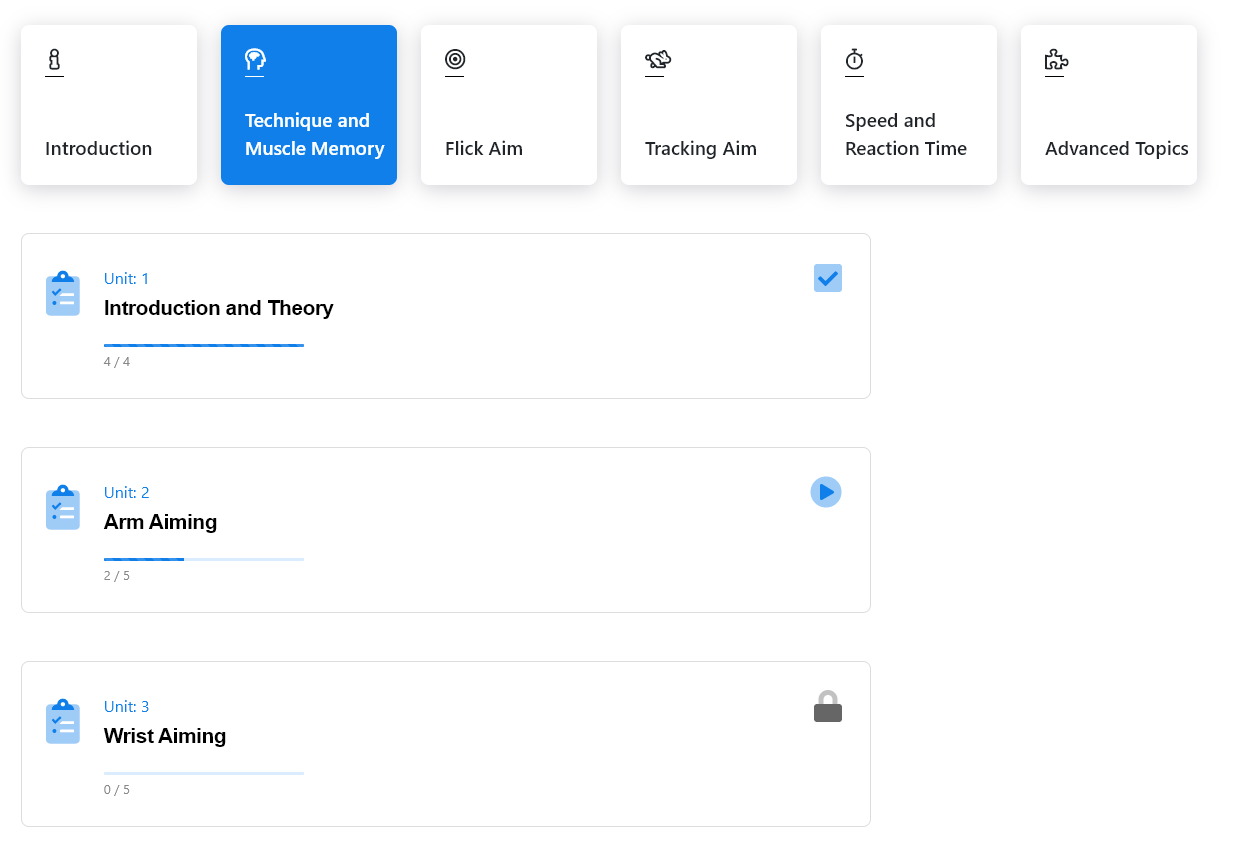Click the stopwatch icon on Speed card

[x=854, y=60]
